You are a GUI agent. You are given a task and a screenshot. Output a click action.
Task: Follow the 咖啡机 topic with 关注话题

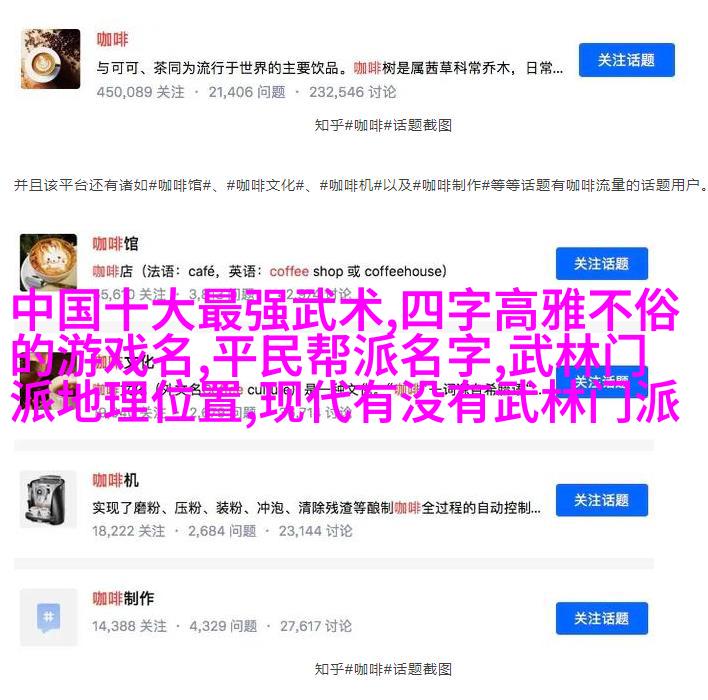[601, 500]
